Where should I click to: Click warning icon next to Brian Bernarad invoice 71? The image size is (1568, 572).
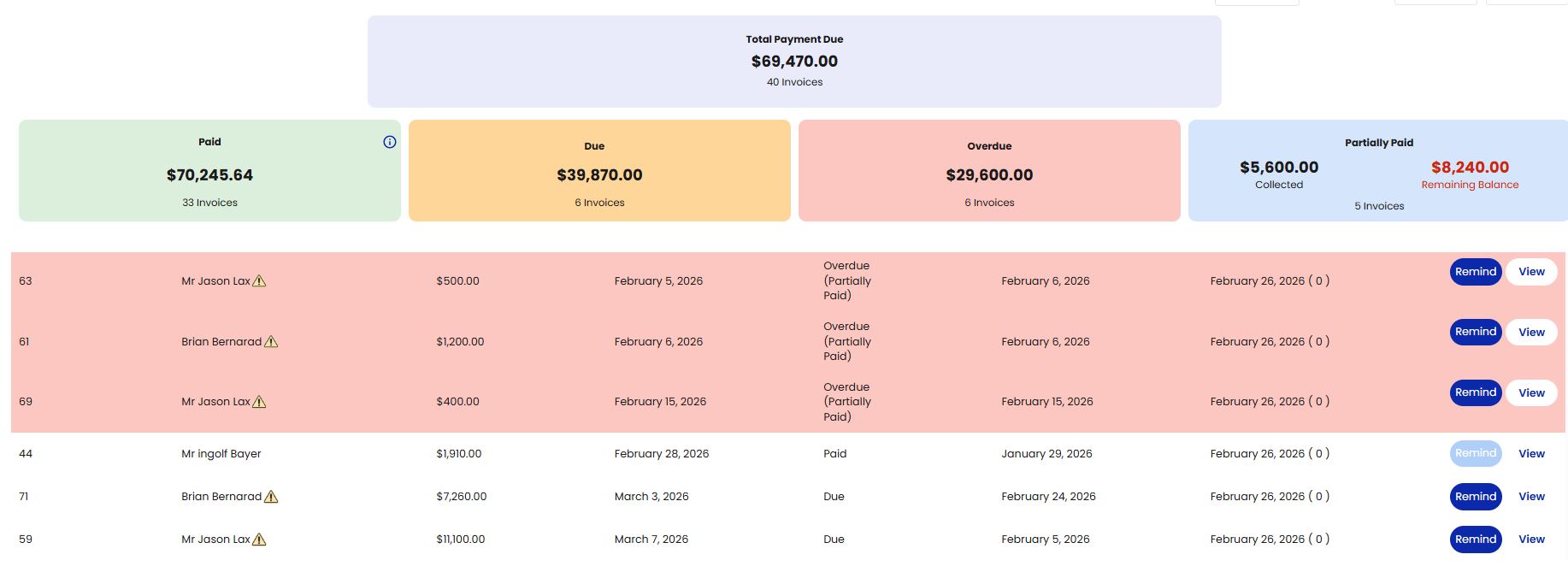(x=271, y=497)
